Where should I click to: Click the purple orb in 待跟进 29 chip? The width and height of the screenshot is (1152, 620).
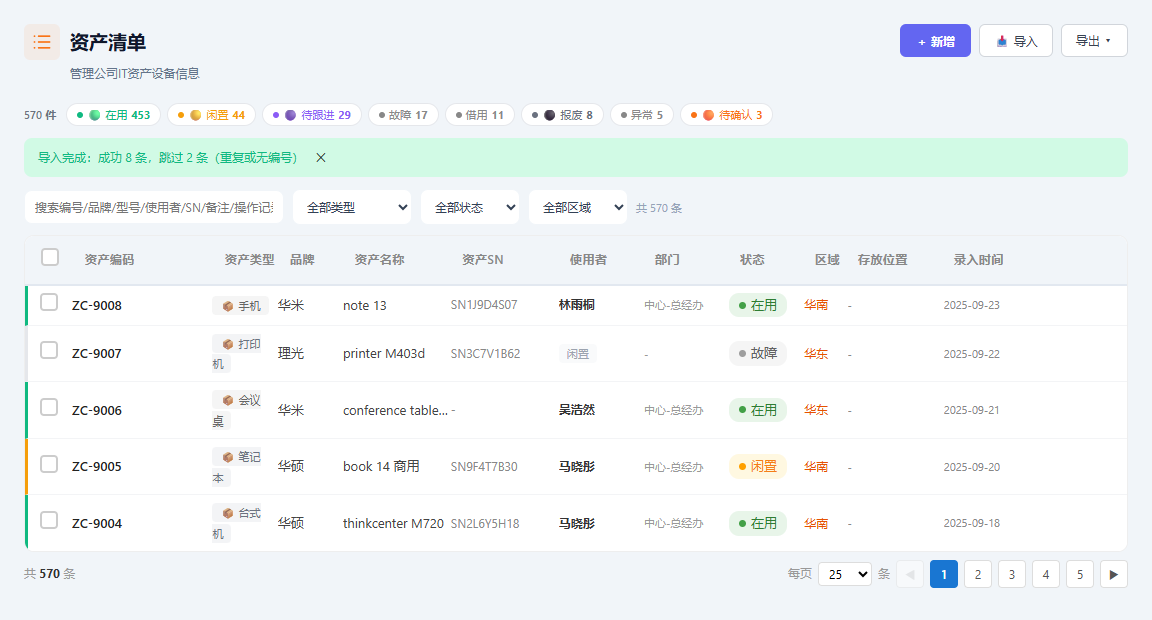click(x=290, y=115)
